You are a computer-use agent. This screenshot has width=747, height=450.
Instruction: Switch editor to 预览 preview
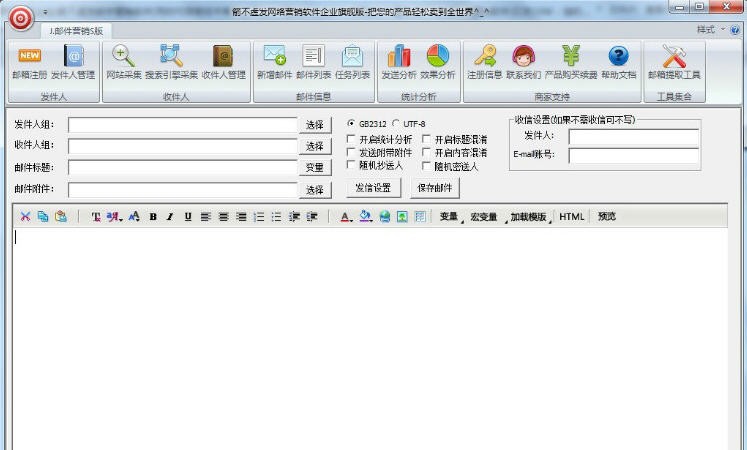click(x=606, y=217)
